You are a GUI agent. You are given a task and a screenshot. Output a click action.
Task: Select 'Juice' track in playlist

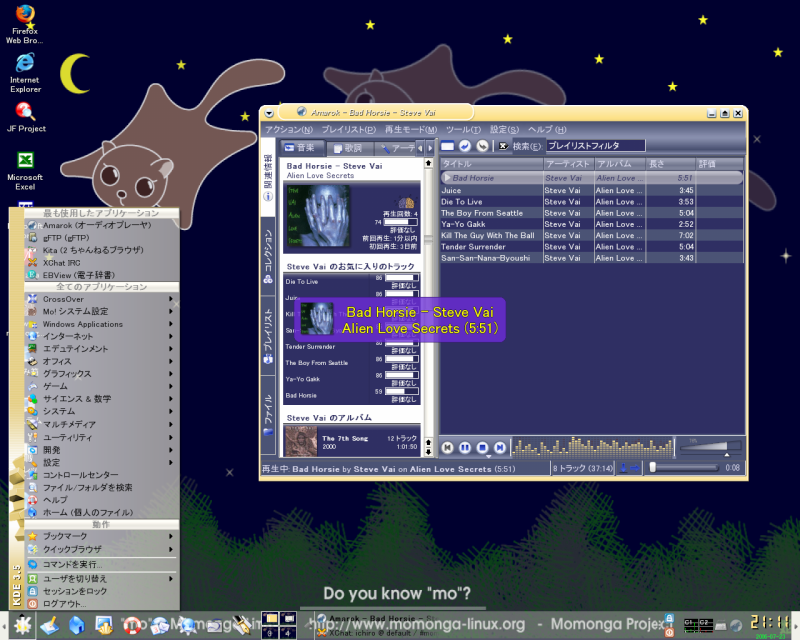[x=592, y=190]
